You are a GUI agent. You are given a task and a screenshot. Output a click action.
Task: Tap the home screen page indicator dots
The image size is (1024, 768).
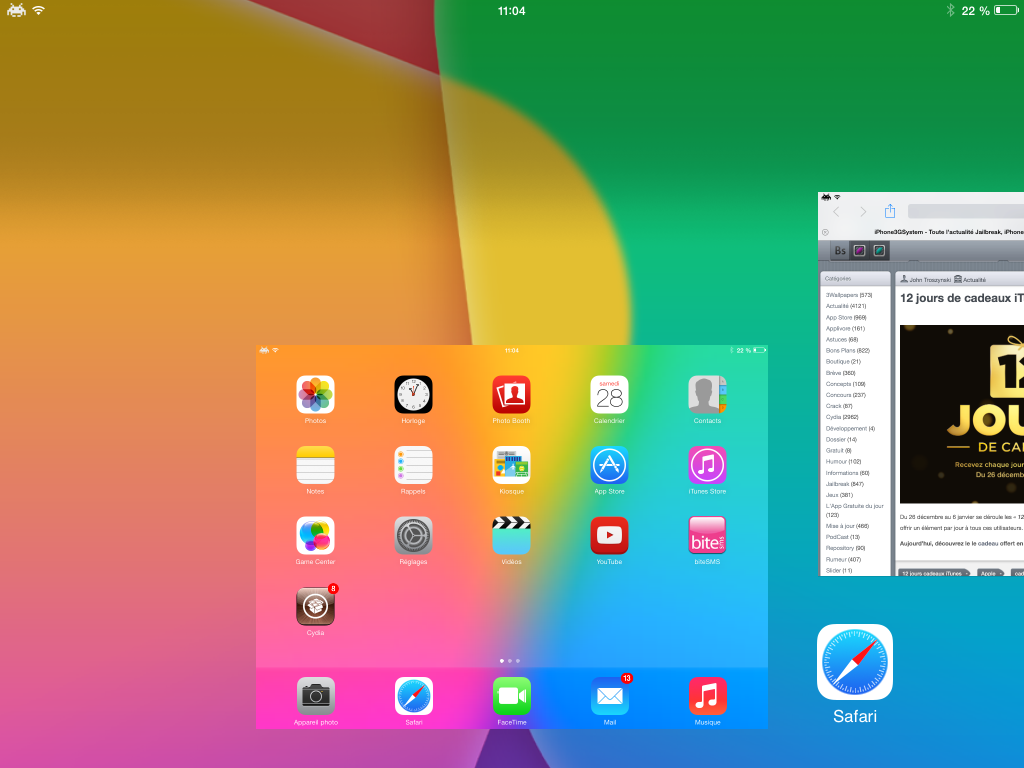tap(510, 661)
